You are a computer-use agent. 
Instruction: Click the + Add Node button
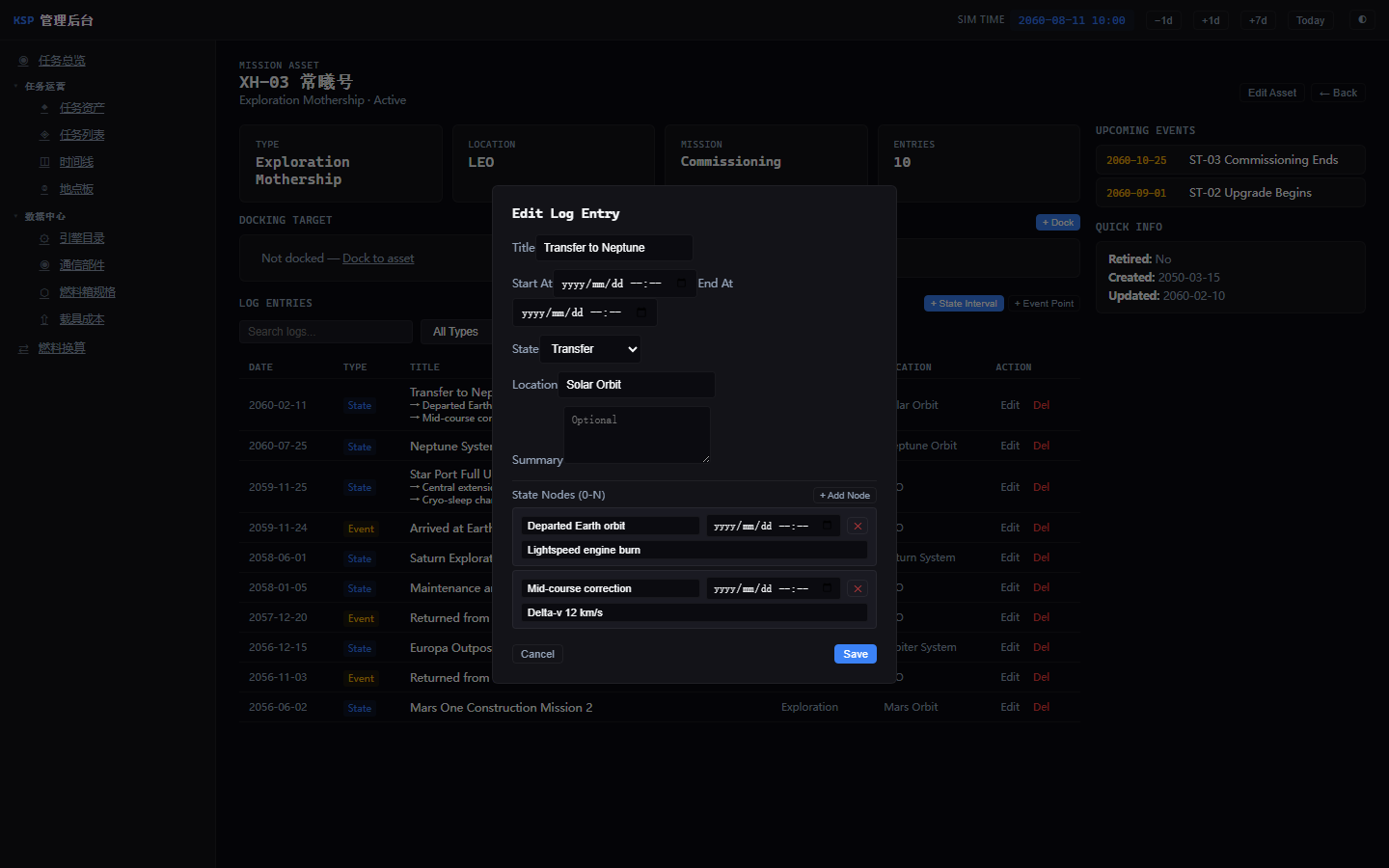coord(845,495)
